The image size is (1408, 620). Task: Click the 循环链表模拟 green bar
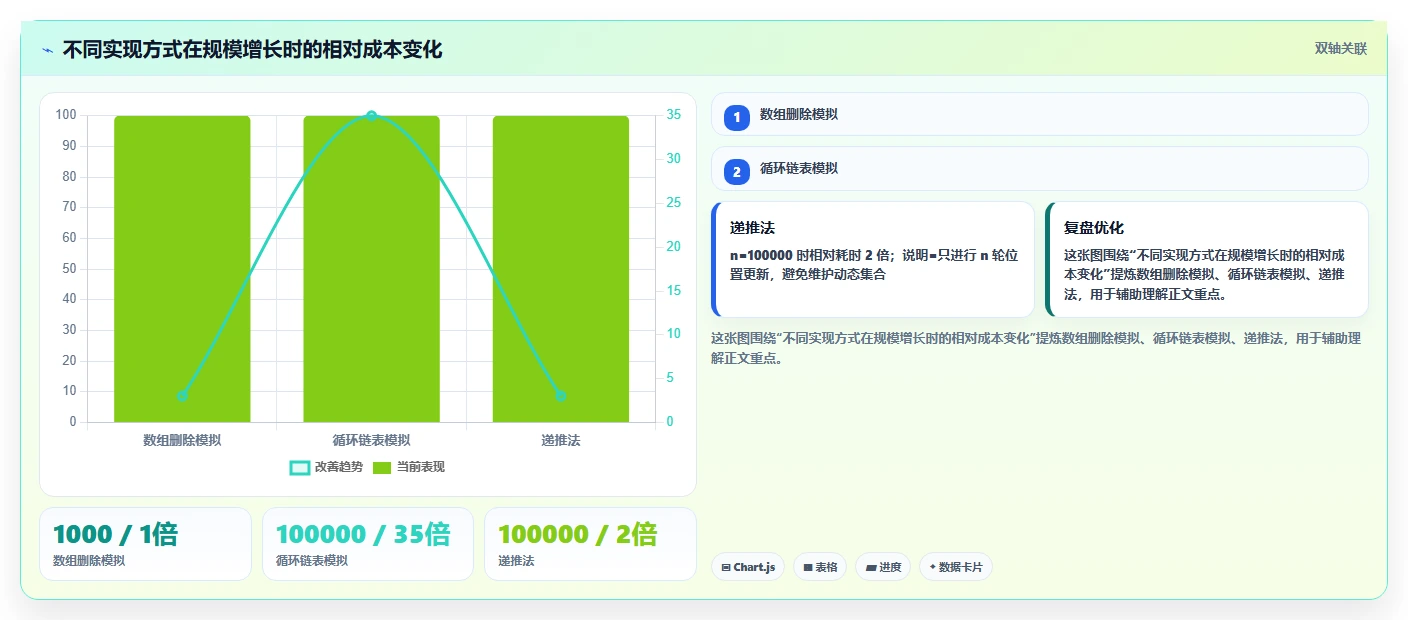[x=371, y=269]
